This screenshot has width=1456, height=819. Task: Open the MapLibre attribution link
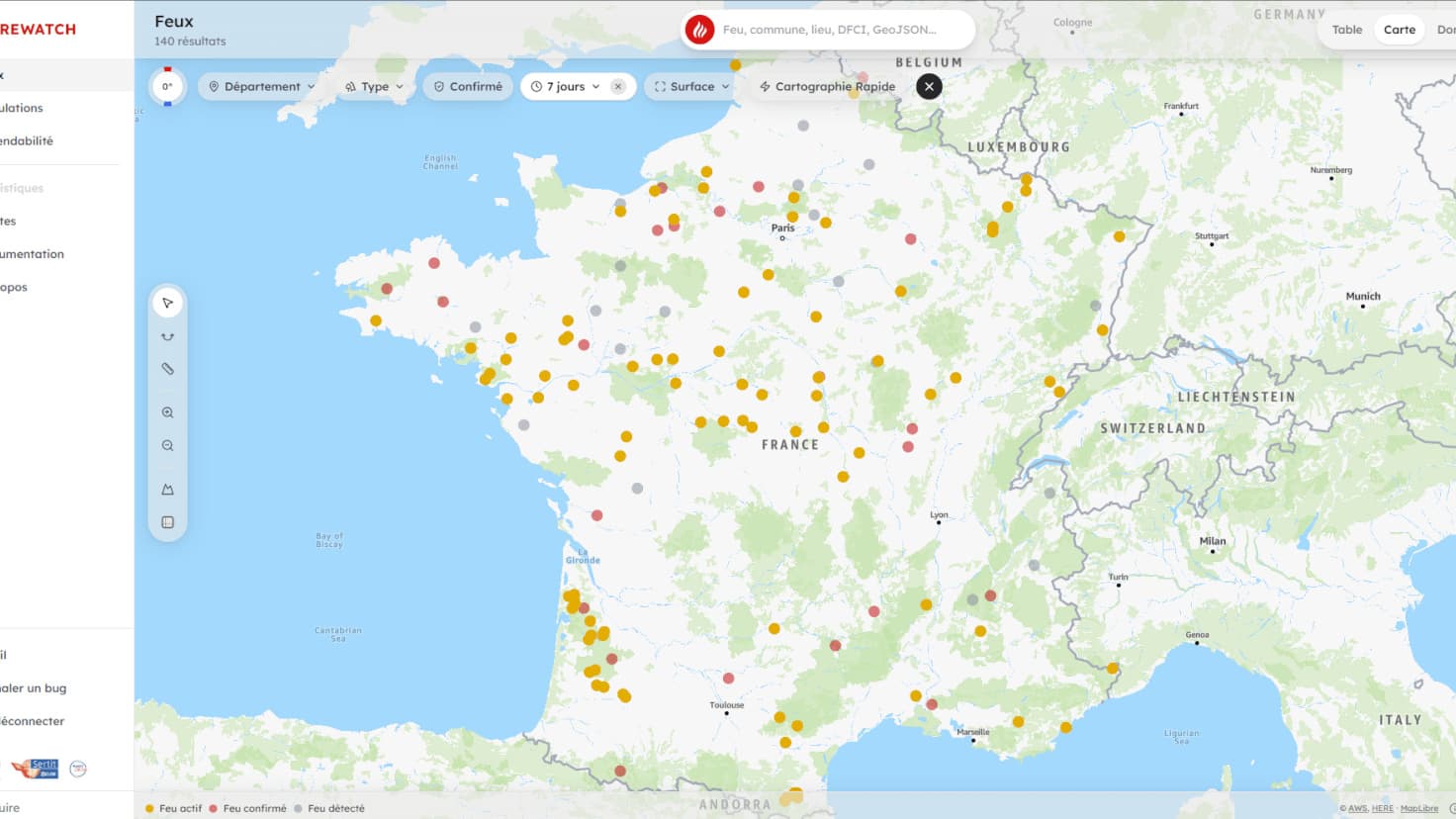click(x=1419, y=809)
